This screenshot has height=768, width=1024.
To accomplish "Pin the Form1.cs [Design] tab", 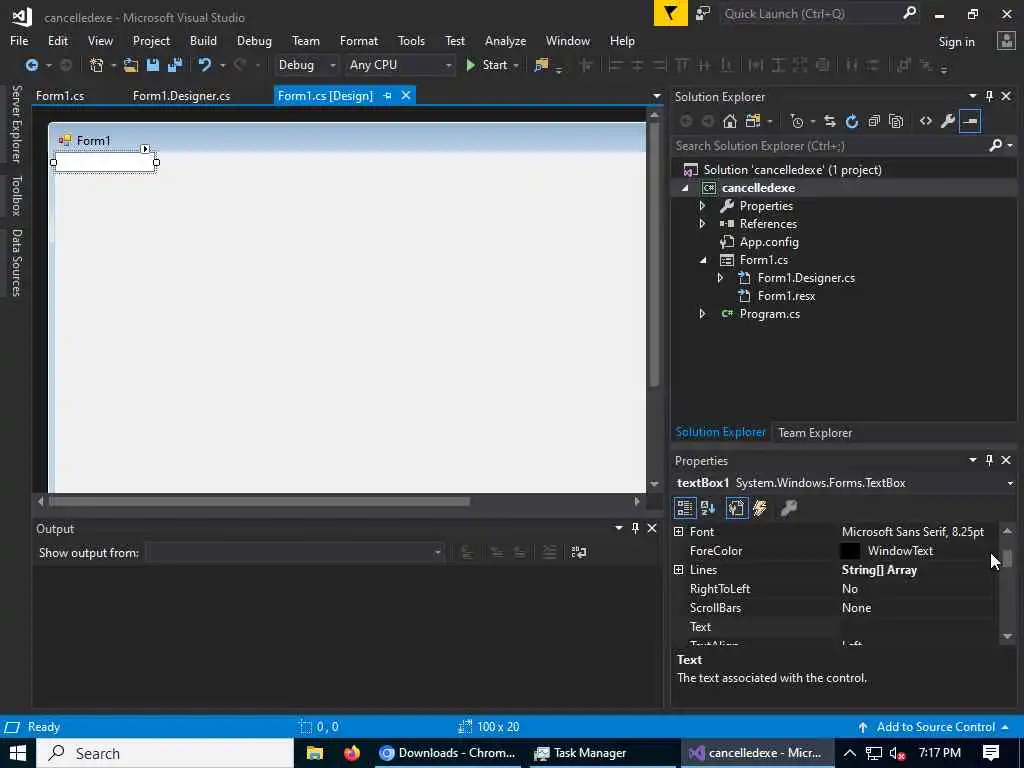I will pos(387,95).
